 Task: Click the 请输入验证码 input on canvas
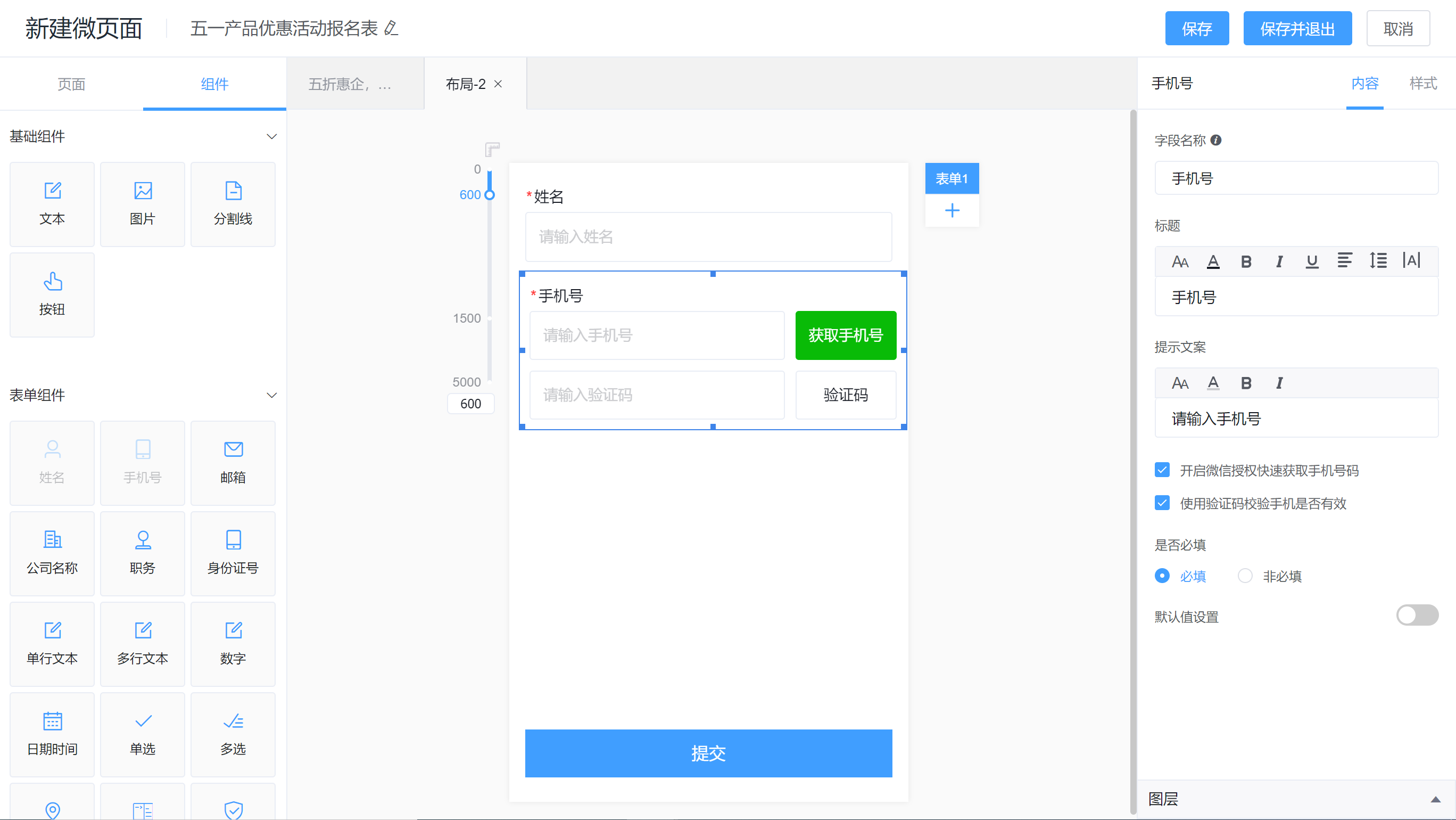(657, 395)
